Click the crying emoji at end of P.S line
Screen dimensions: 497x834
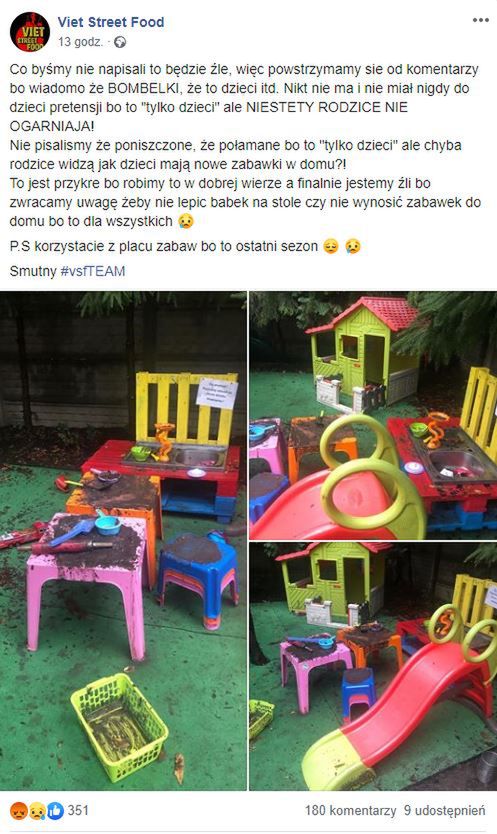pyautogui.click(x=352, y=246)
